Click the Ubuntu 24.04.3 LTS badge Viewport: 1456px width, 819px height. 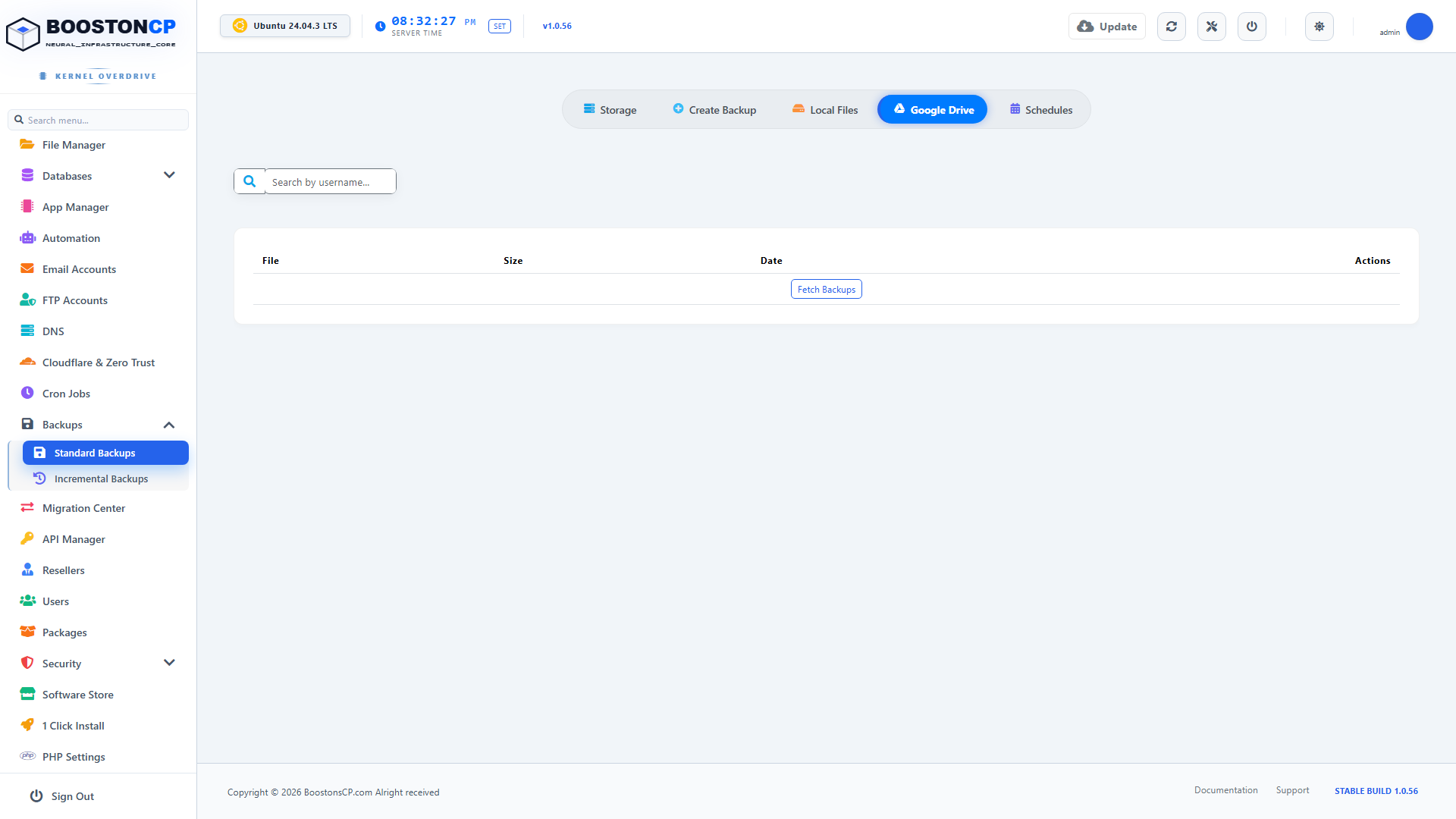[285, 26]
